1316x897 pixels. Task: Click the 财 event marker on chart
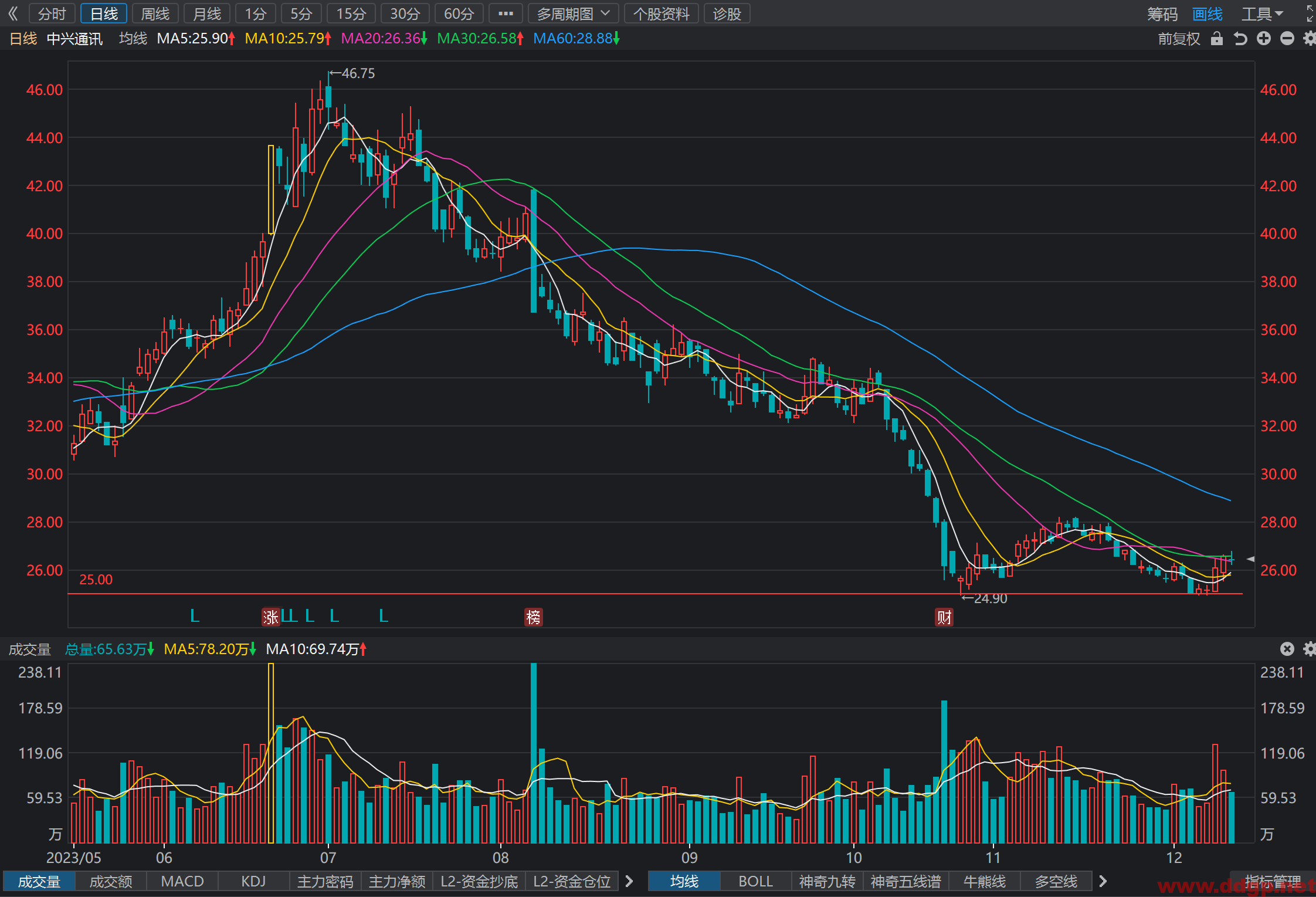(944, 617)
